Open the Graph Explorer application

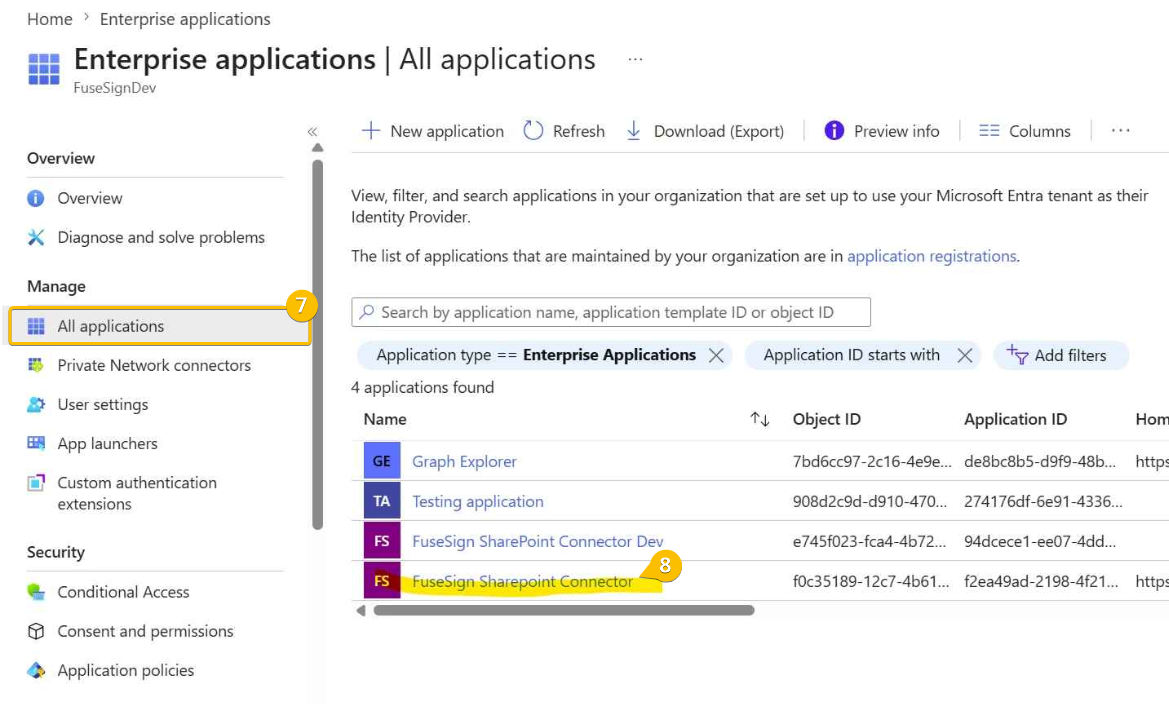pos(464,461)
